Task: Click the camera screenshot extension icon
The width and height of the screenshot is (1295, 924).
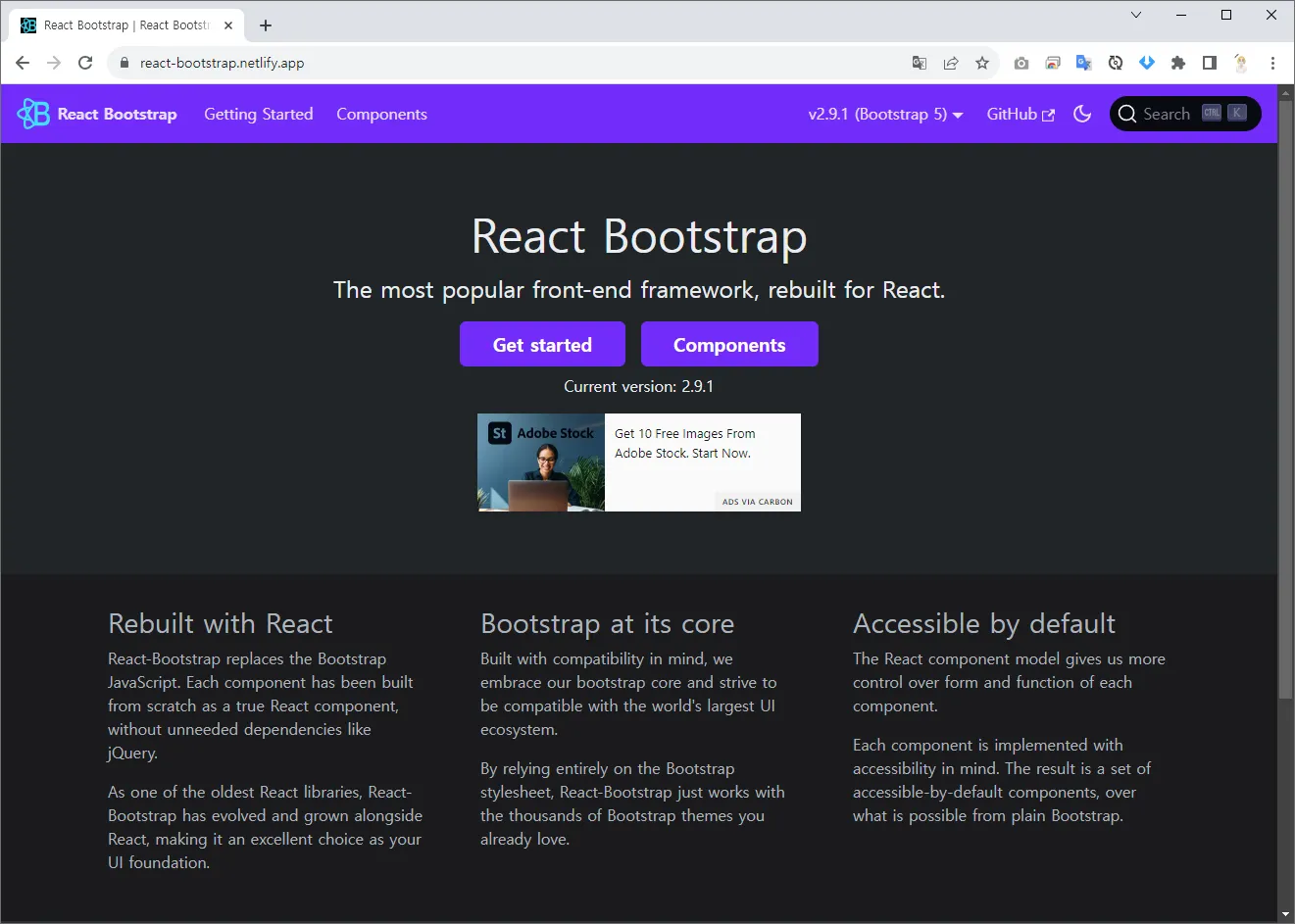Action: pos(1021,63)
